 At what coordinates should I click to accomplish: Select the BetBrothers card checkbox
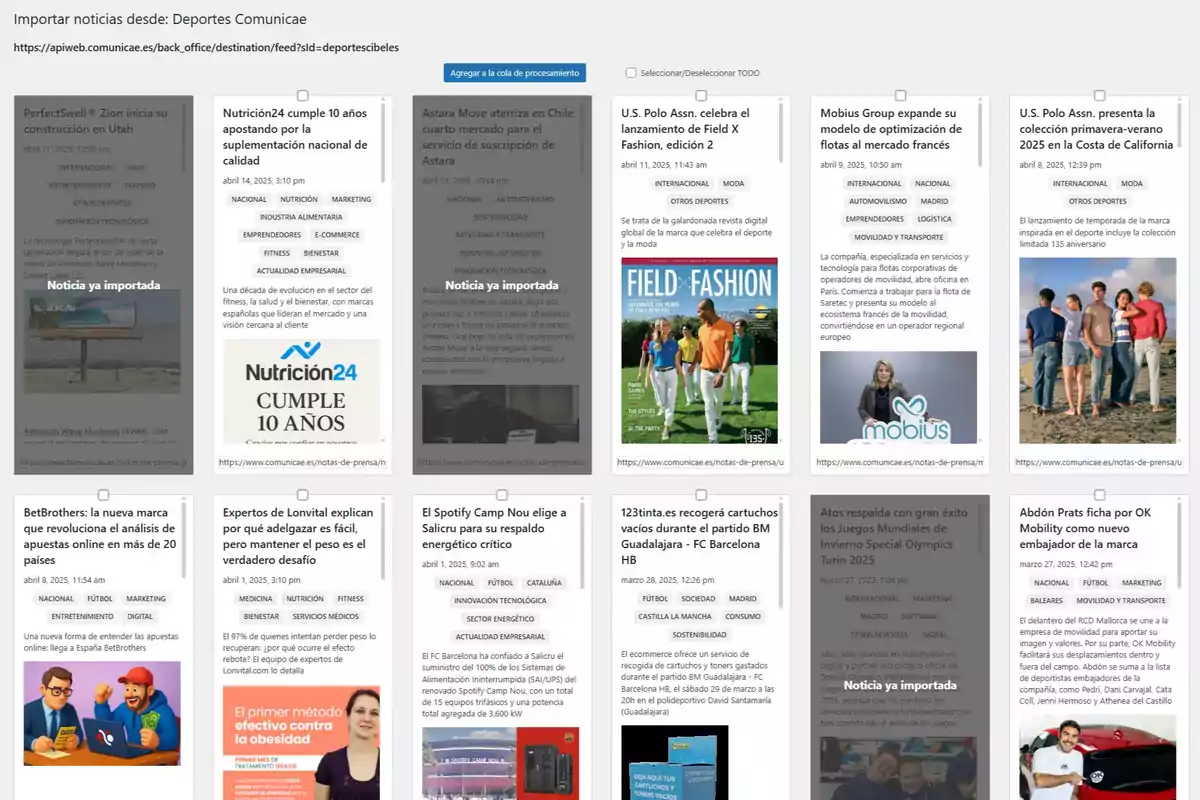pos(103,495)
